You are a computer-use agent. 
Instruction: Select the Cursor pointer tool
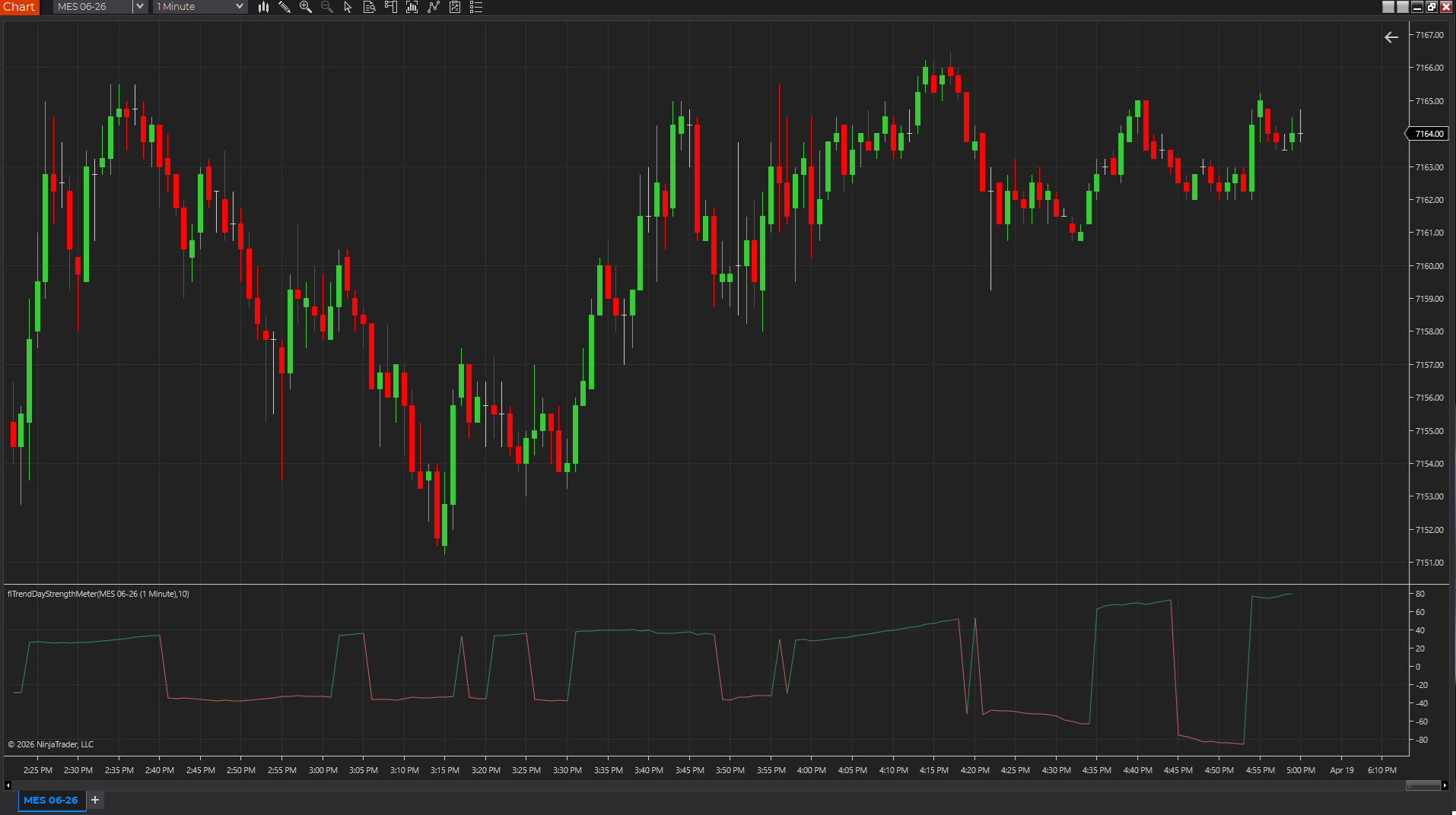tap(347, 7)
